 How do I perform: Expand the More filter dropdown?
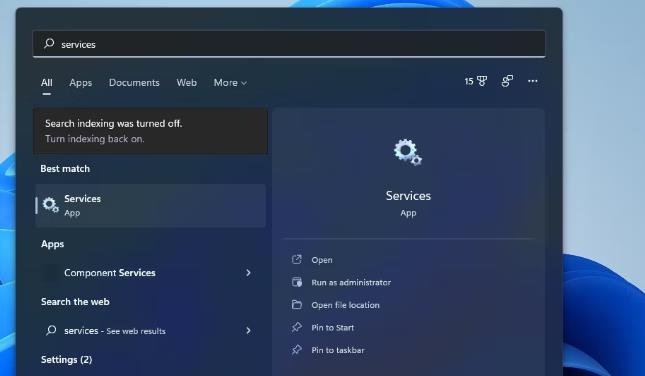(230, 83)
